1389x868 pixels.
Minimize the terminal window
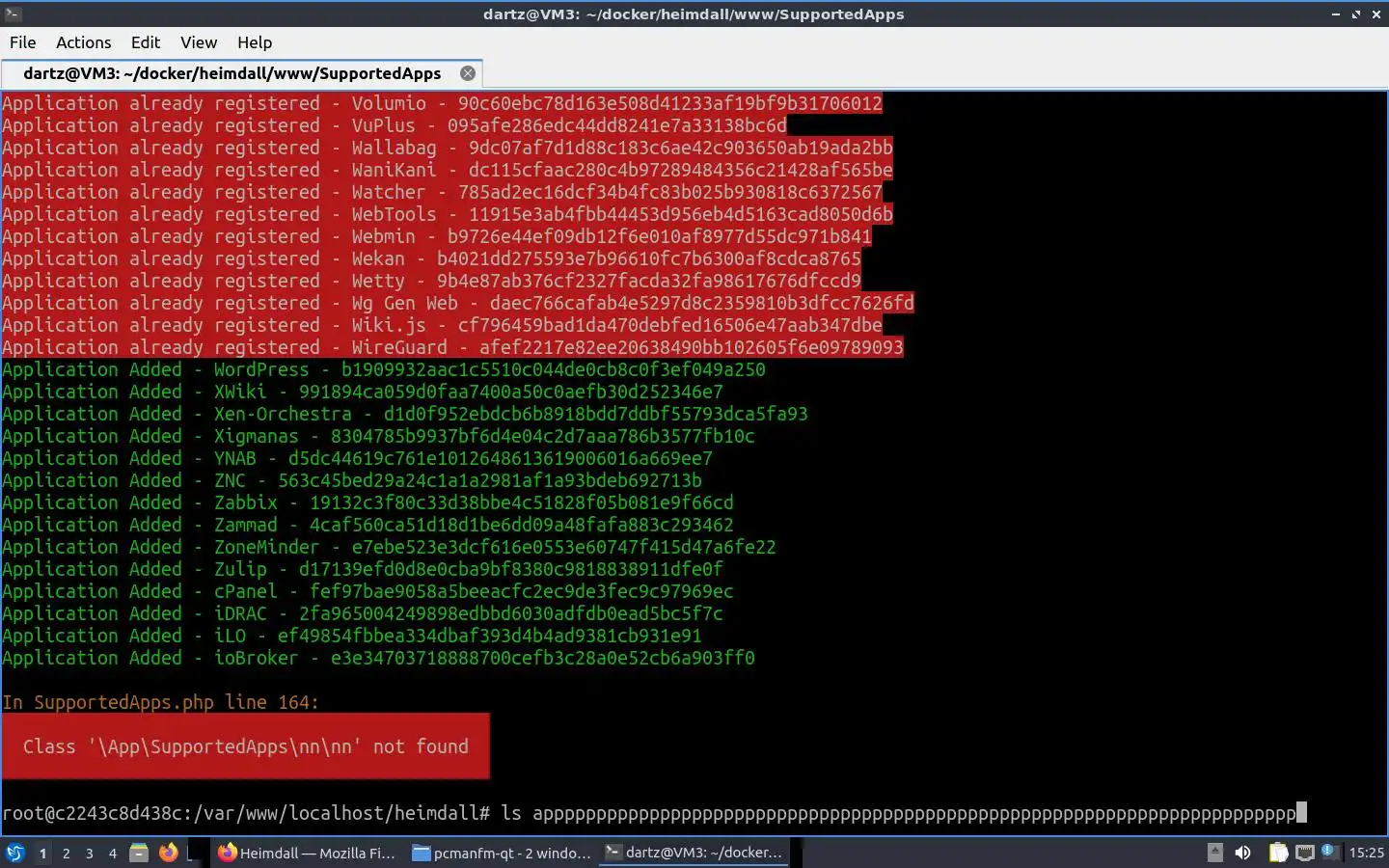coord(1336,14)
